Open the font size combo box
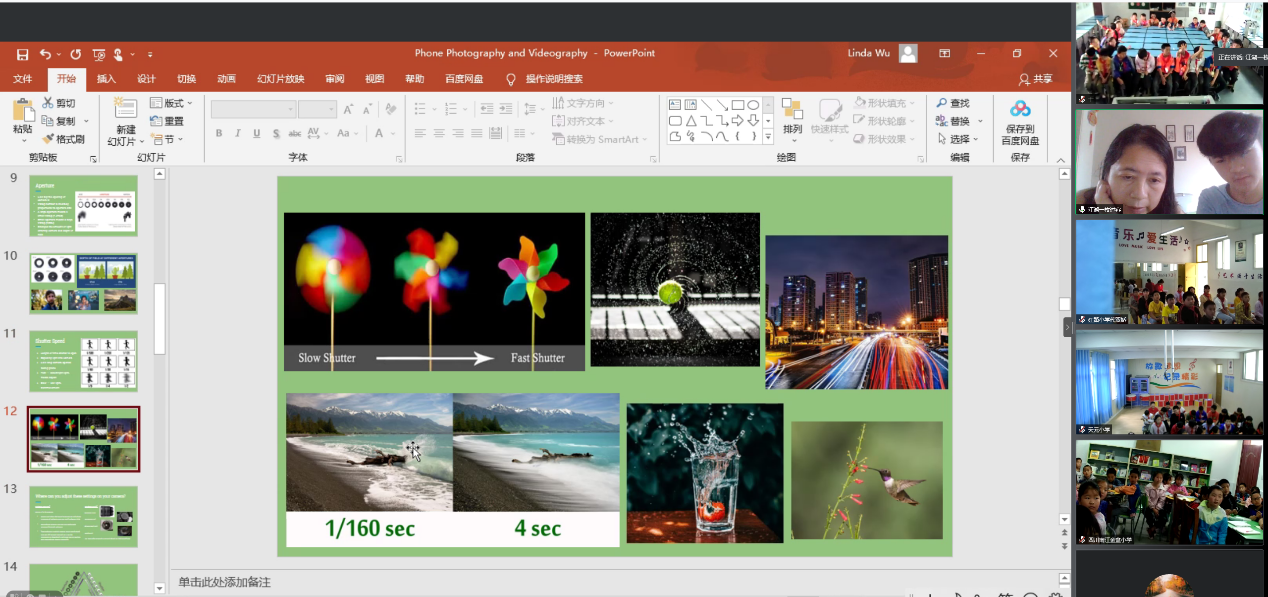This screenshot has width=1268, height=597. [317, 109]
